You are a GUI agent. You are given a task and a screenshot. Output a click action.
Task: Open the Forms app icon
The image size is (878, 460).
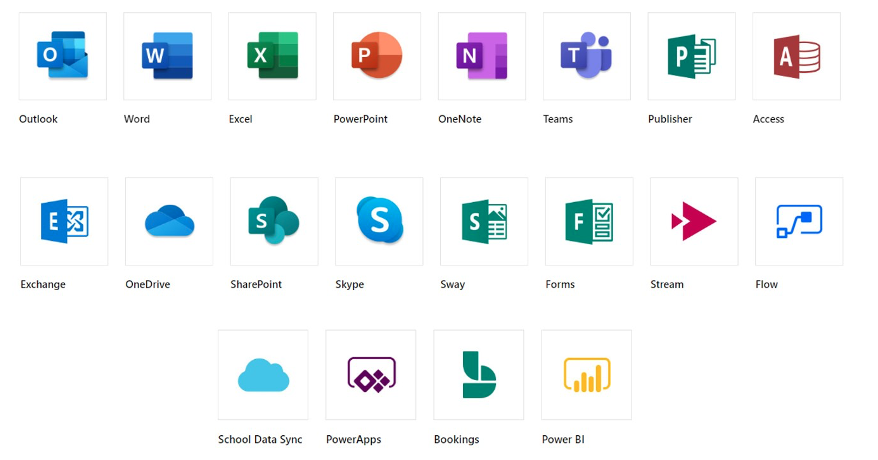pyautogui.click(x=589, y=221)
